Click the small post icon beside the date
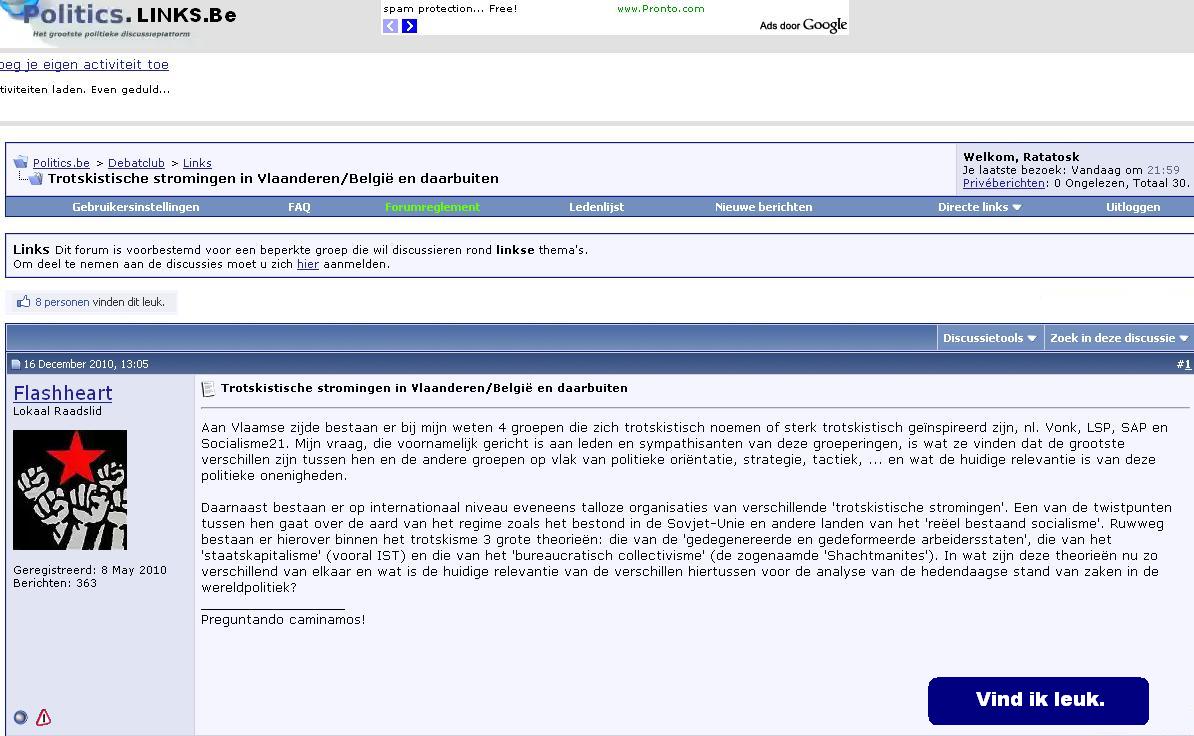 click(x=15, y=364)
